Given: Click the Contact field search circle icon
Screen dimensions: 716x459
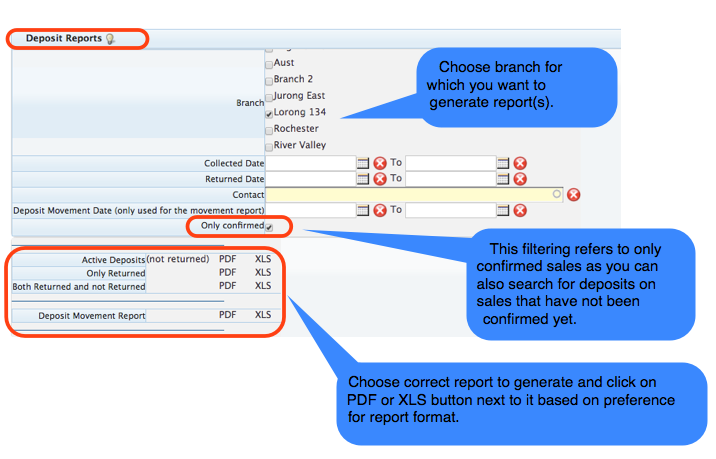Looking at the screenshot, I should click(x=556, y=194).
